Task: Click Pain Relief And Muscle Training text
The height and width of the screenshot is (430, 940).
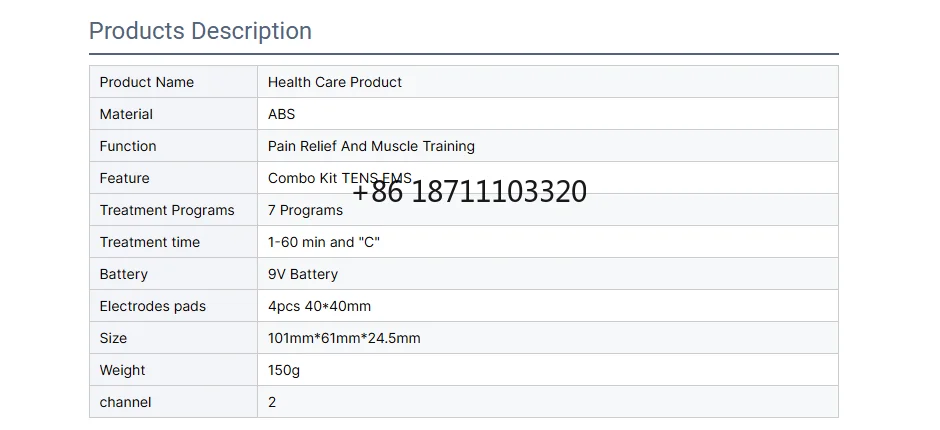Action: (371, 146)
